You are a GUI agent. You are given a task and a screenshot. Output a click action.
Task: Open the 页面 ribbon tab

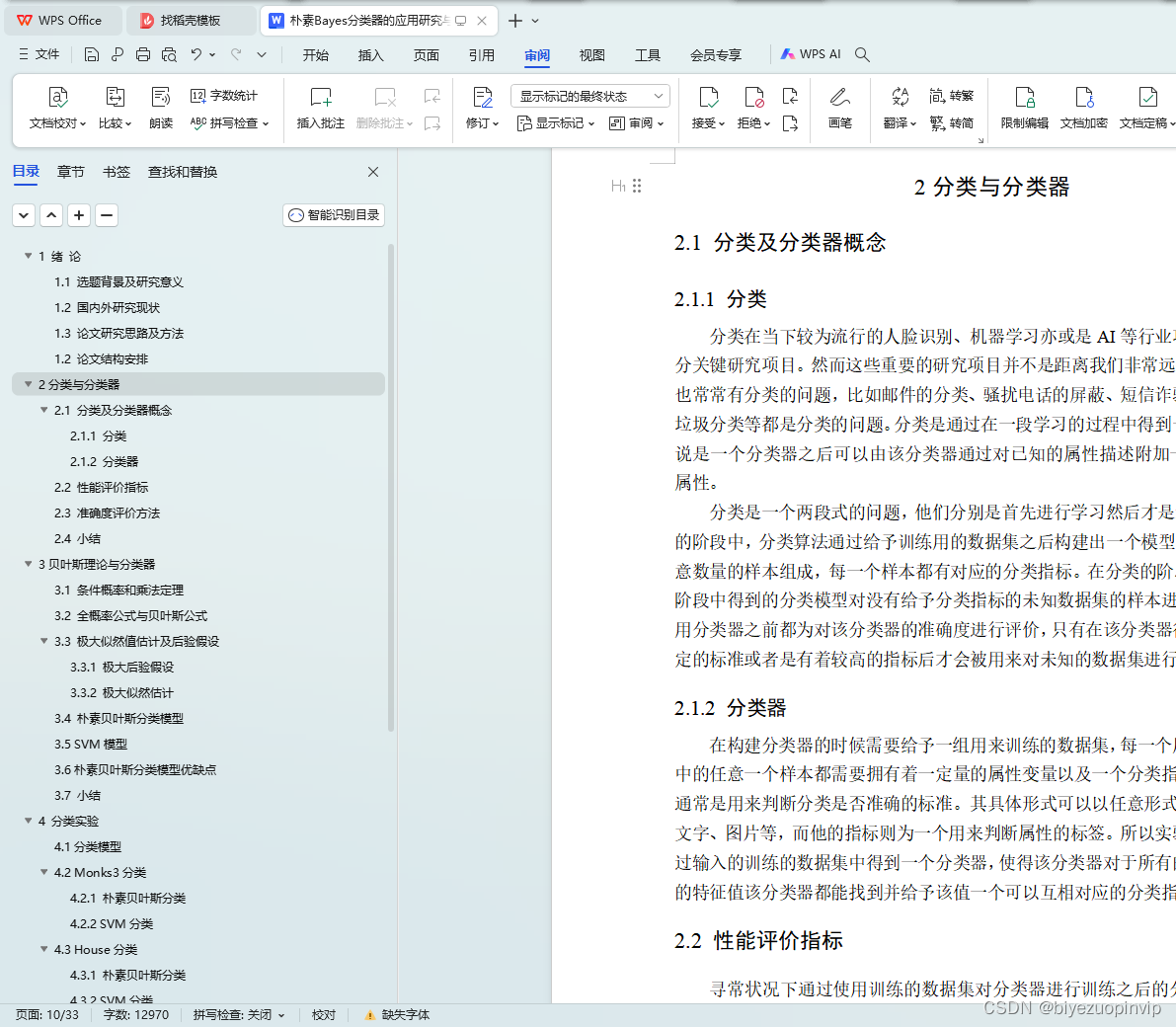[x=426, y=54]
